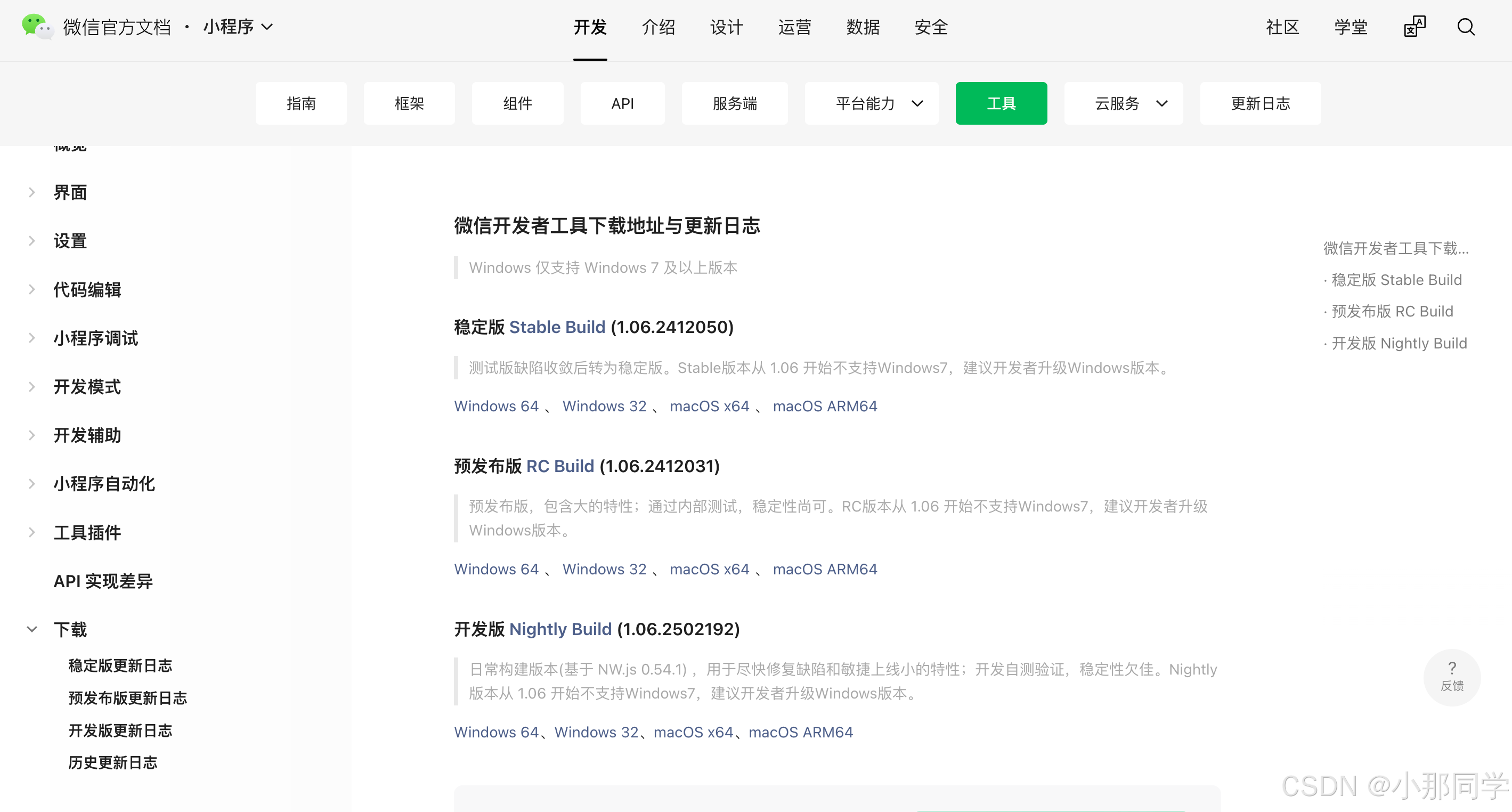Download Nightly Build macOS ARM64

(x=801, y=732)
